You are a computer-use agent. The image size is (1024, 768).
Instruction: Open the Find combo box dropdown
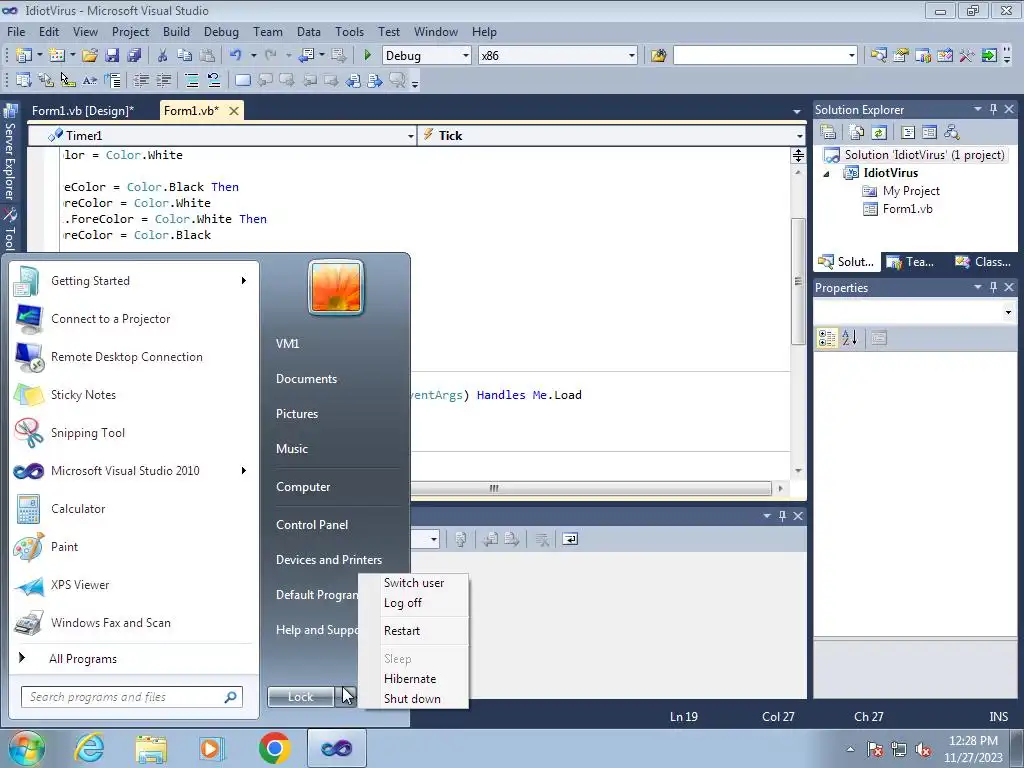852,56
